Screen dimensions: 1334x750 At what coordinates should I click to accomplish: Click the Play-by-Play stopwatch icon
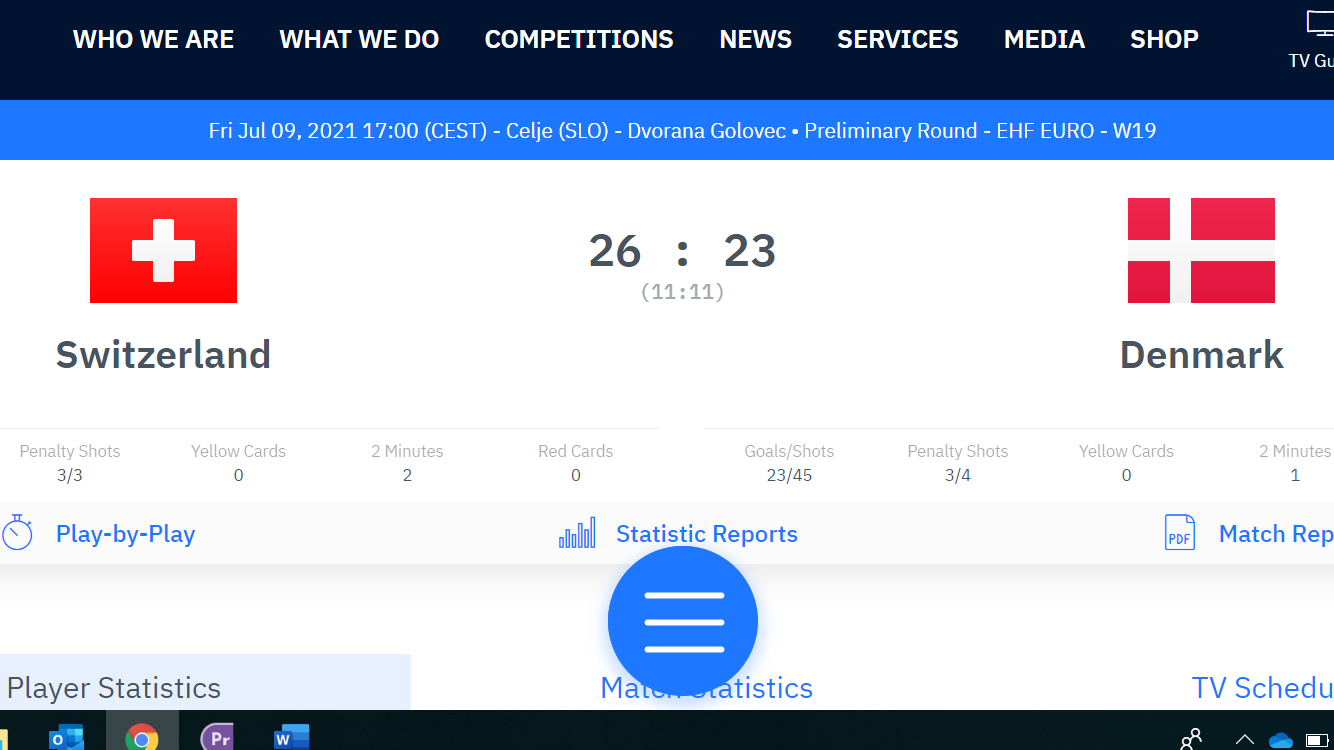pyautogui.click(x=17, y=533)
